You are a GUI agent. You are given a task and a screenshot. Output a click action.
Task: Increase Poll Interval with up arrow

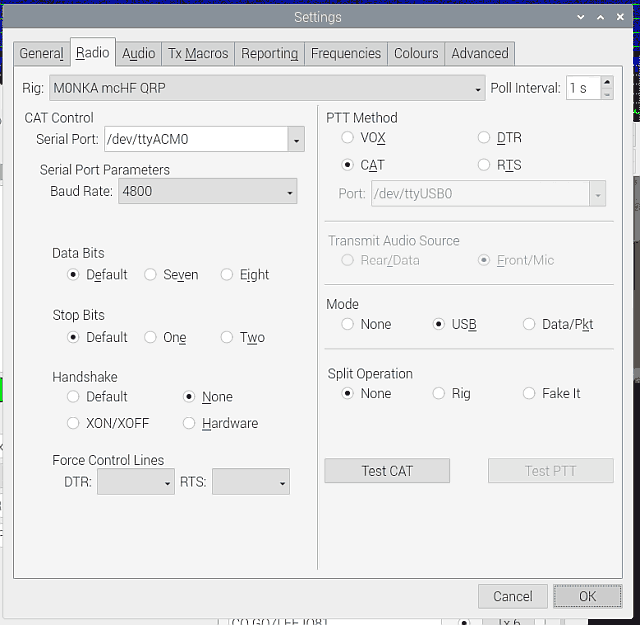coord(606,83)
